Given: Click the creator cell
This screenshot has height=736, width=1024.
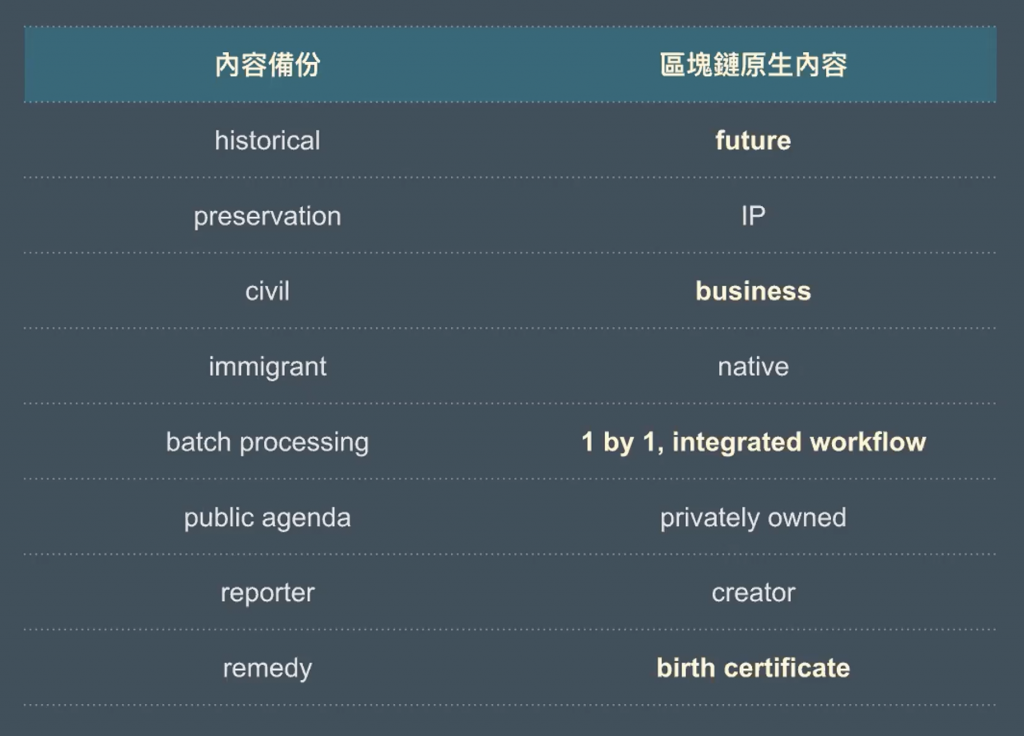Looking at the screenshot, I should 753,593.
